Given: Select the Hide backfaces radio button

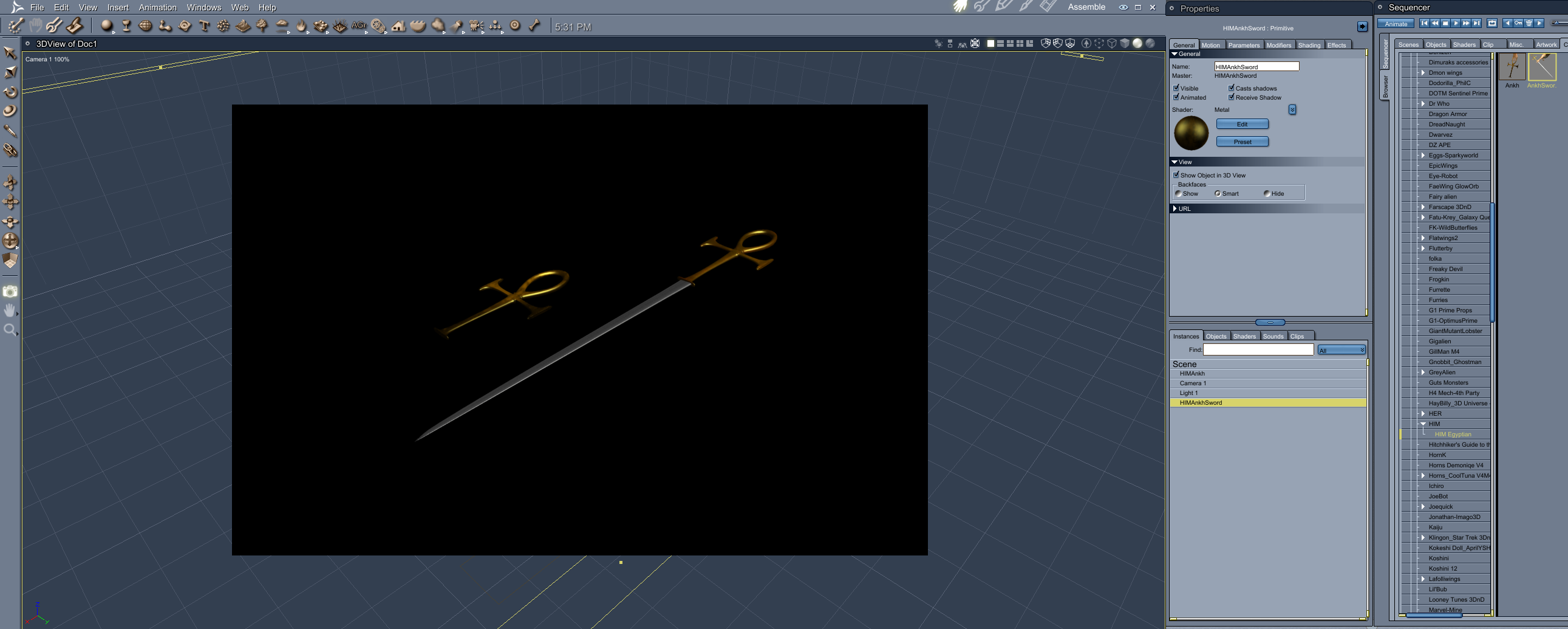Looking at the screenshot, I should tap(1267, 194).
